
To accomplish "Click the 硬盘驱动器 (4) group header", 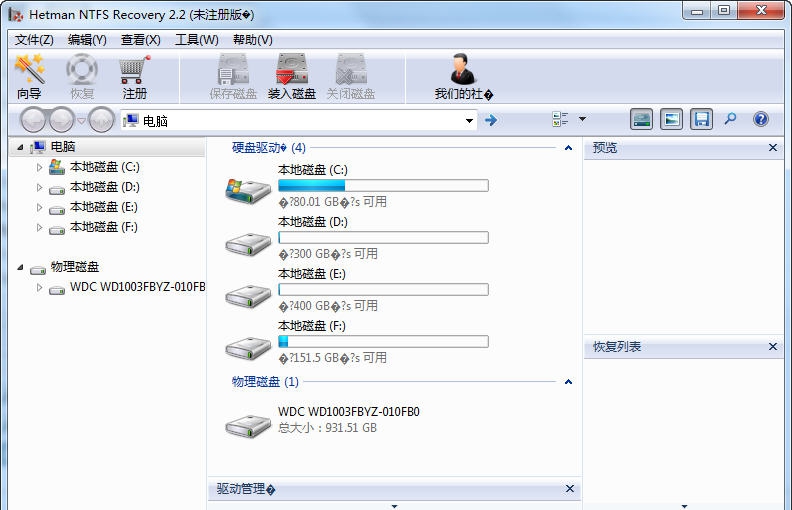I will click(x=269, y=148).
